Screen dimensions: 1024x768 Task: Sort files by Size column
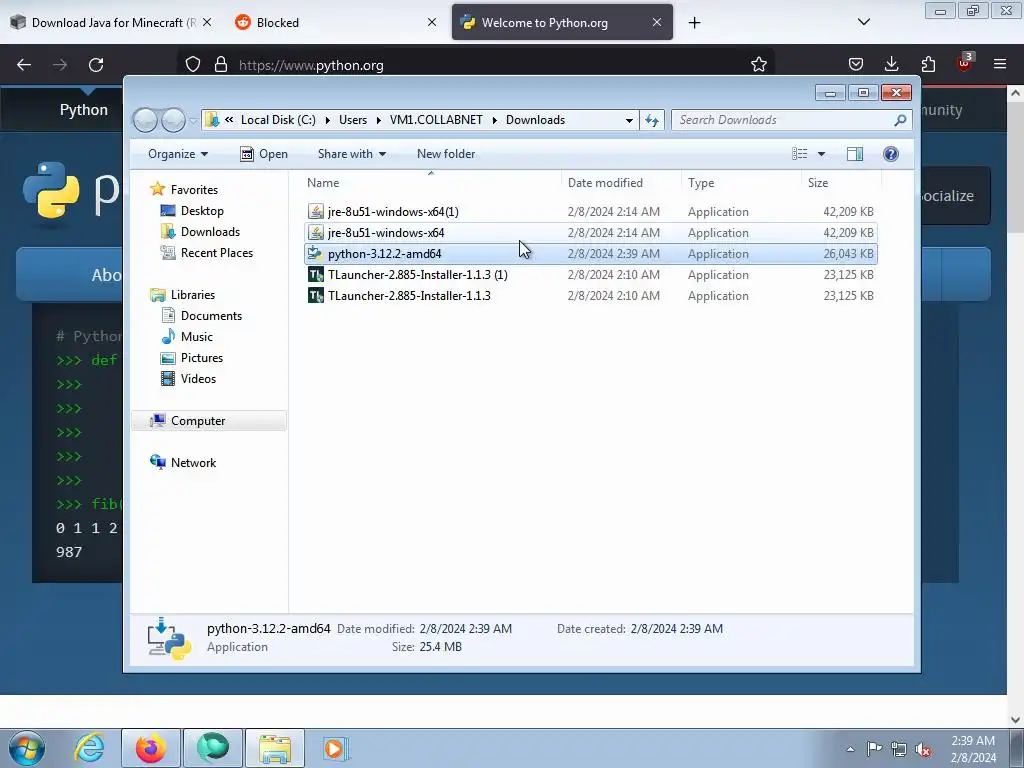click(x=841, y=183)
